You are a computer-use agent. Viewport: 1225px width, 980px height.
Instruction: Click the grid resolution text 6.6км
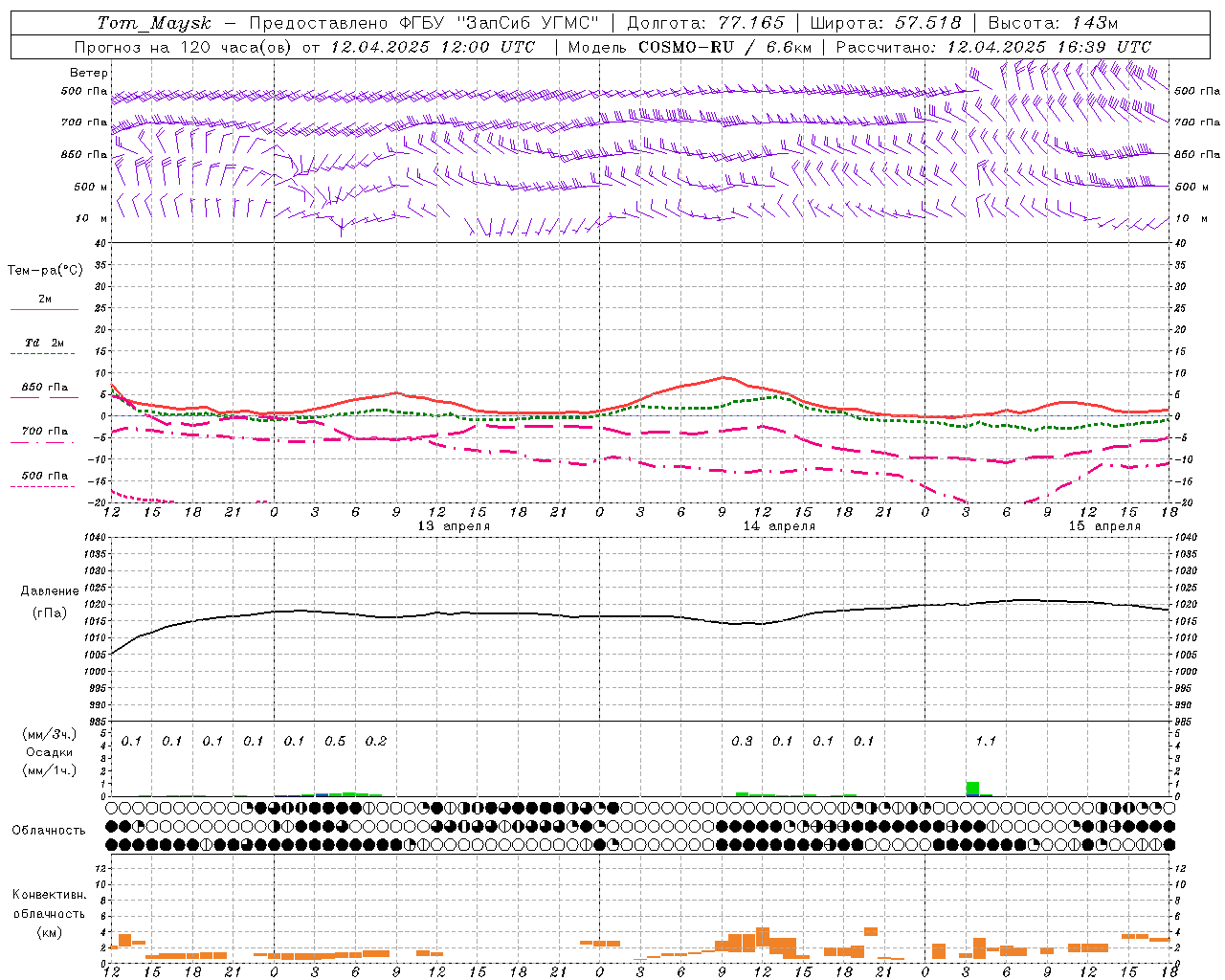(x=788, y=47)
